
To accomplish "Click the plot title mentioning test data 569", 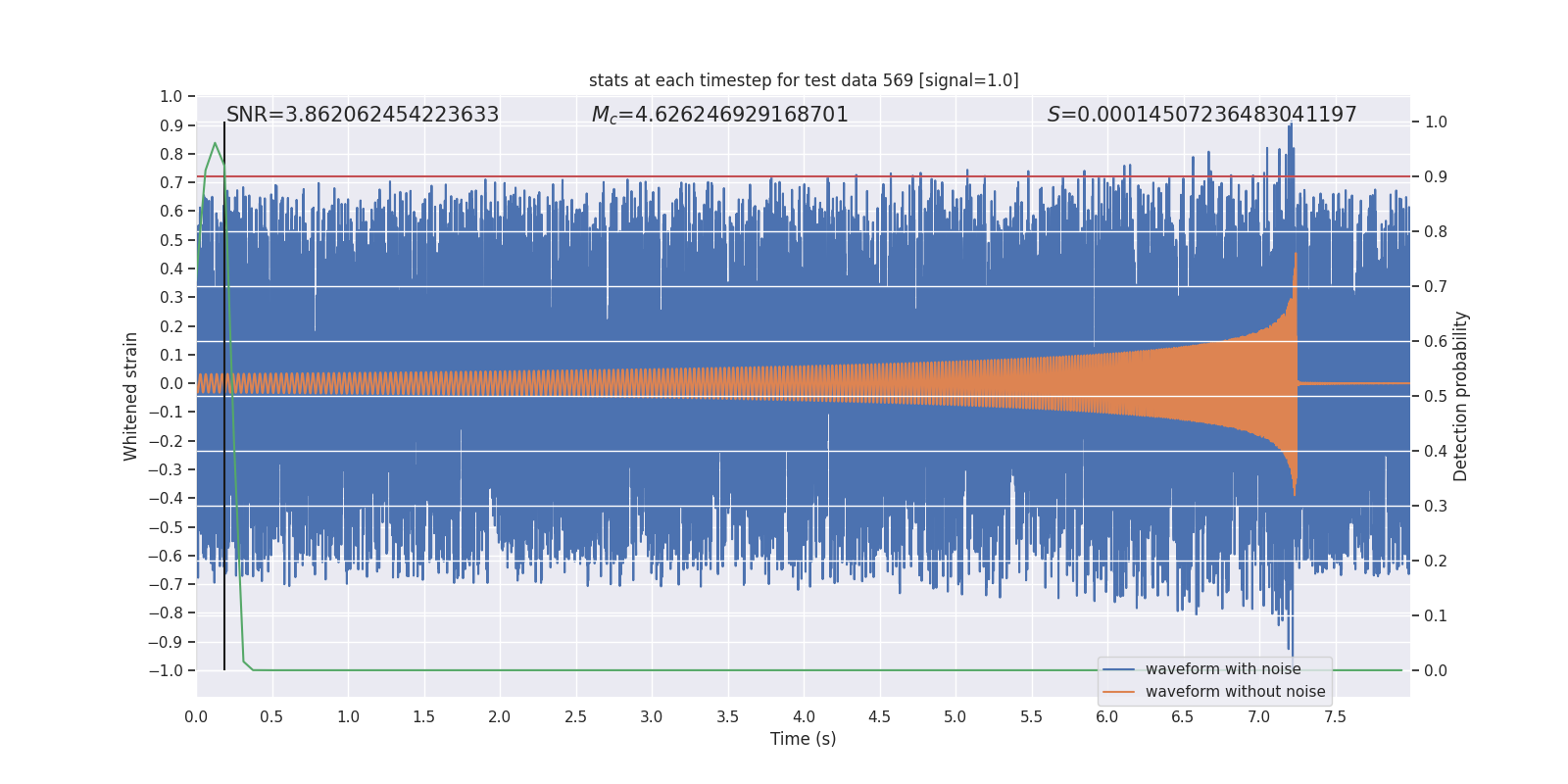I will click(x=804, y=80).
